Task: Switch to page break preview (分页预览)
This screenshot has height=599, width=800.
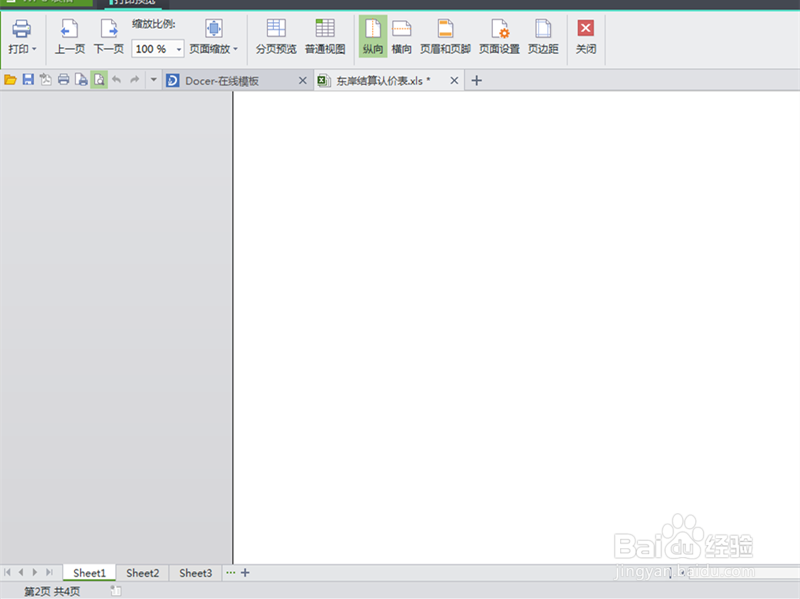Action: (x=276, y=36)
